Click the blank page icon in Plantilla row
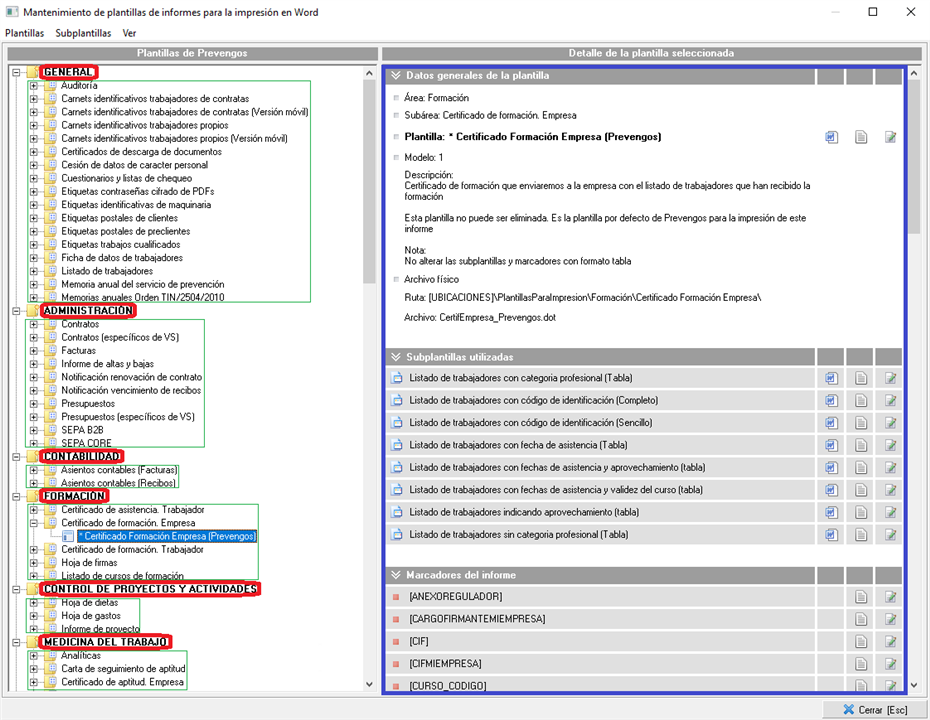 [860, 137]
